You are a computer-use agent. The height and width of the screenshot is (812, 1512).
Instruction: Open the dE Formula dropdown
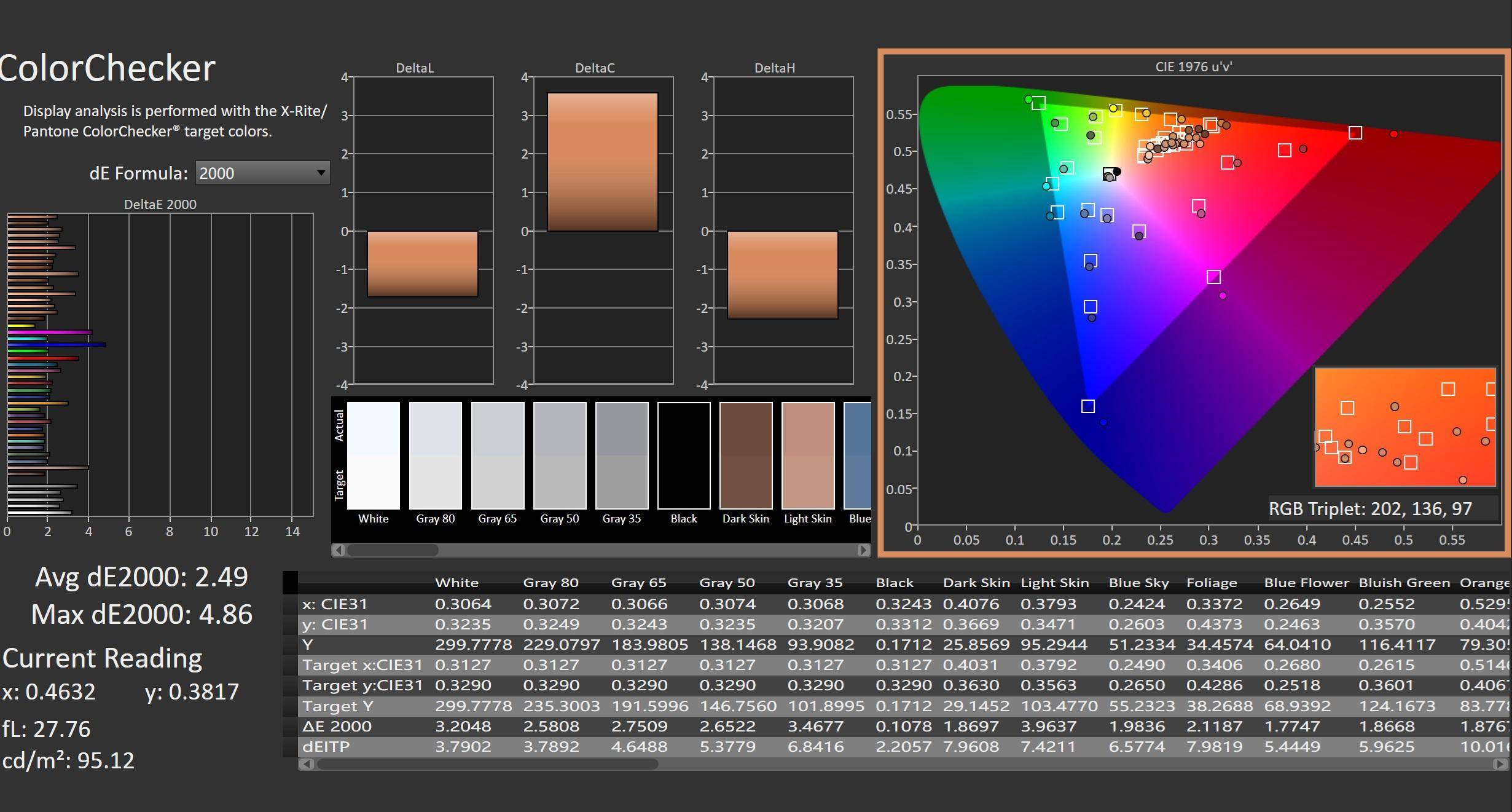click(262, 173)
